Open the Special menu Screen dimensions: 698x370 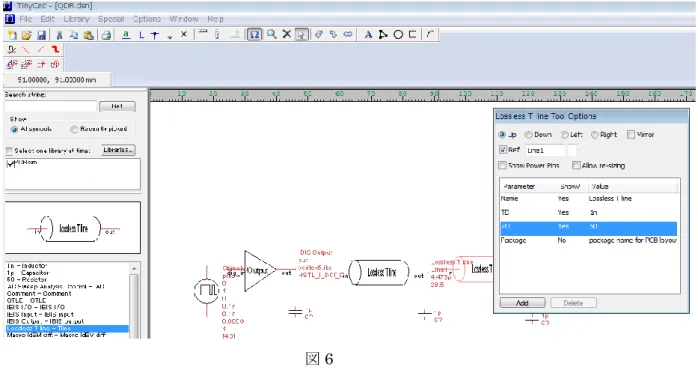tap(111, 19)
